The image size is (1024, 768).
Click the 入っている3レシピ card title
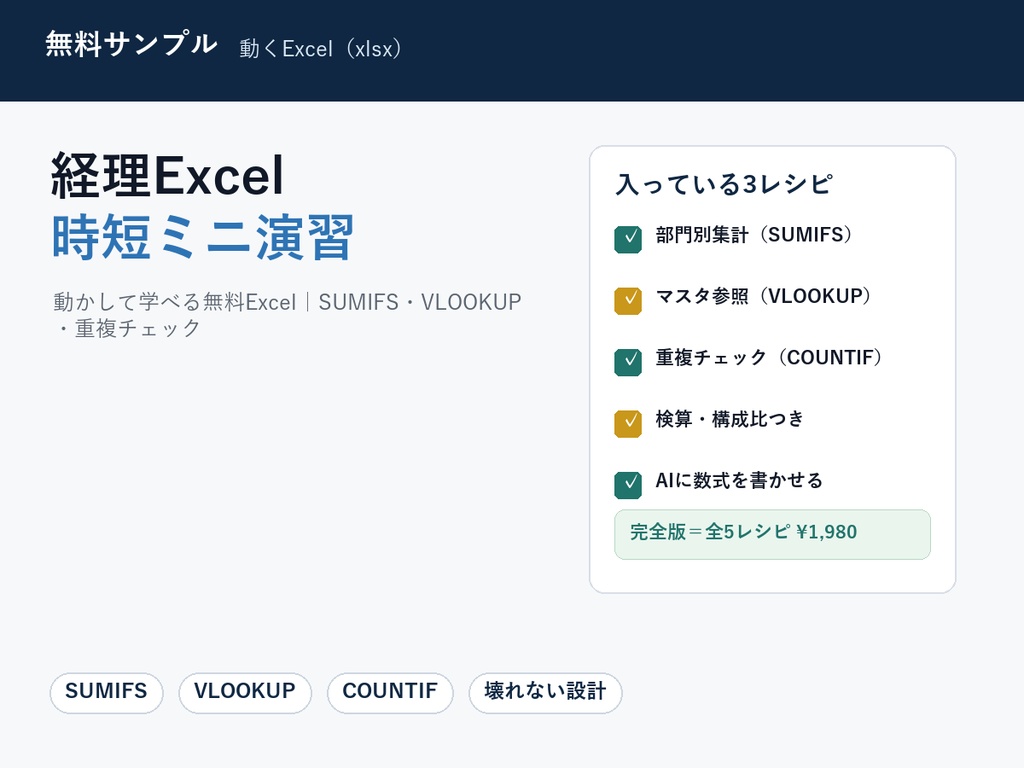[724, 184]
